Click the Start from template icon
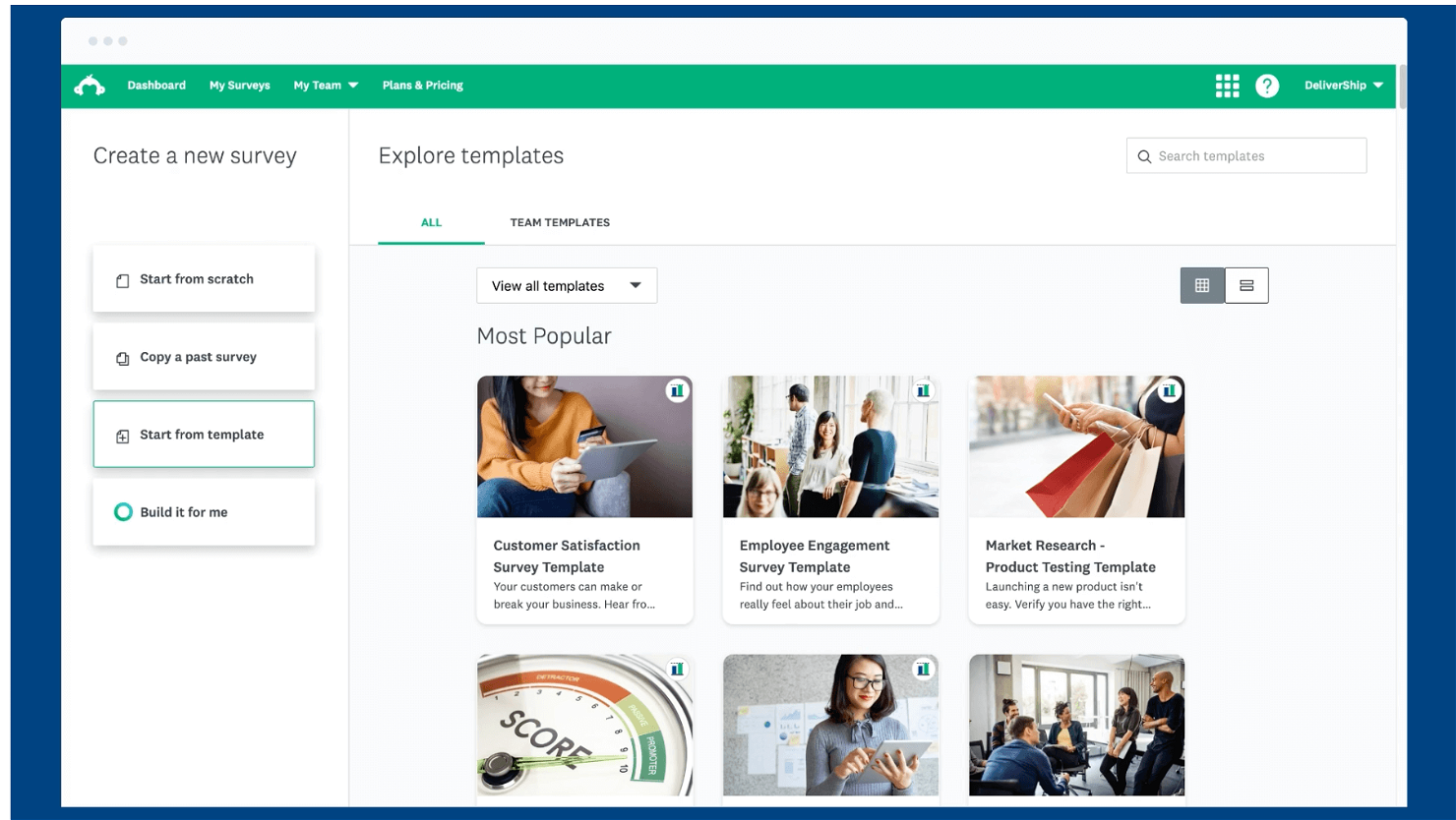The image size is (1456, 820). pyautogui.click(x=122, y=436)
